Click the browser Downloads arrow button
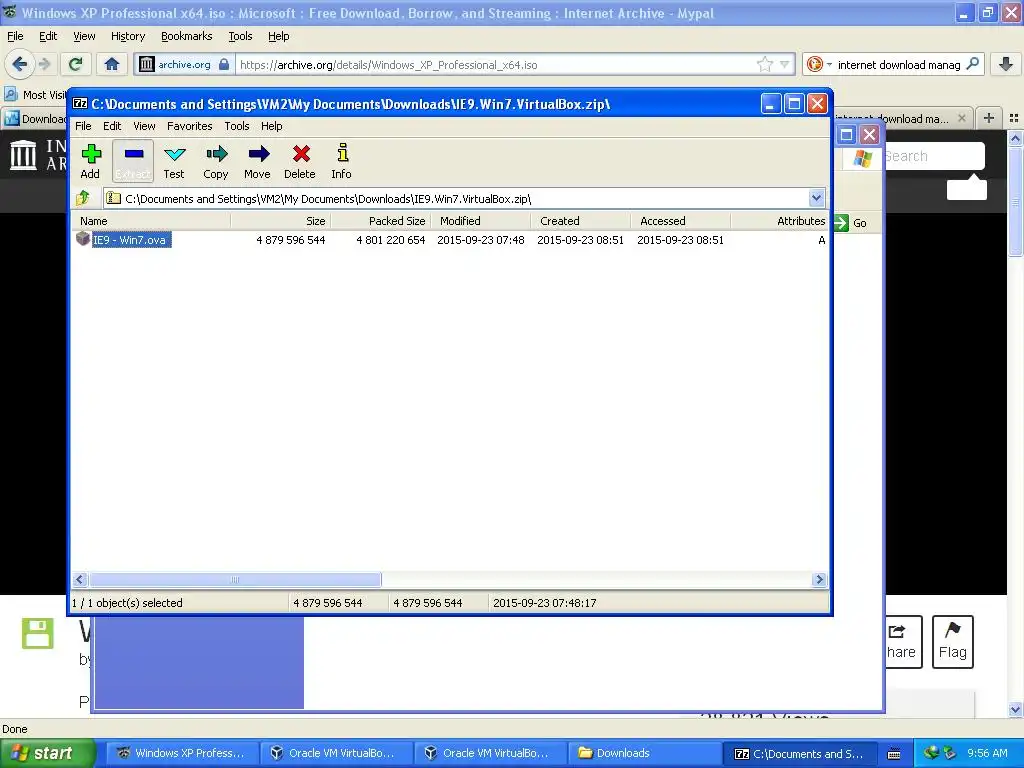 tap(1006, 64)
